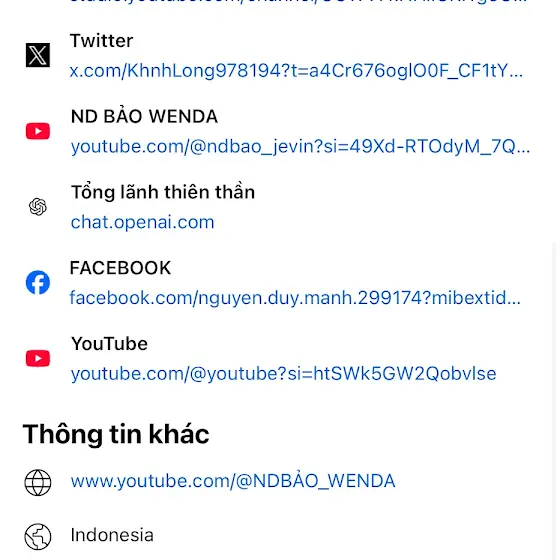Viewport: 560px width, 560px height.
Task: Open the chat.openai.com link
Action: tap(142, 222)
